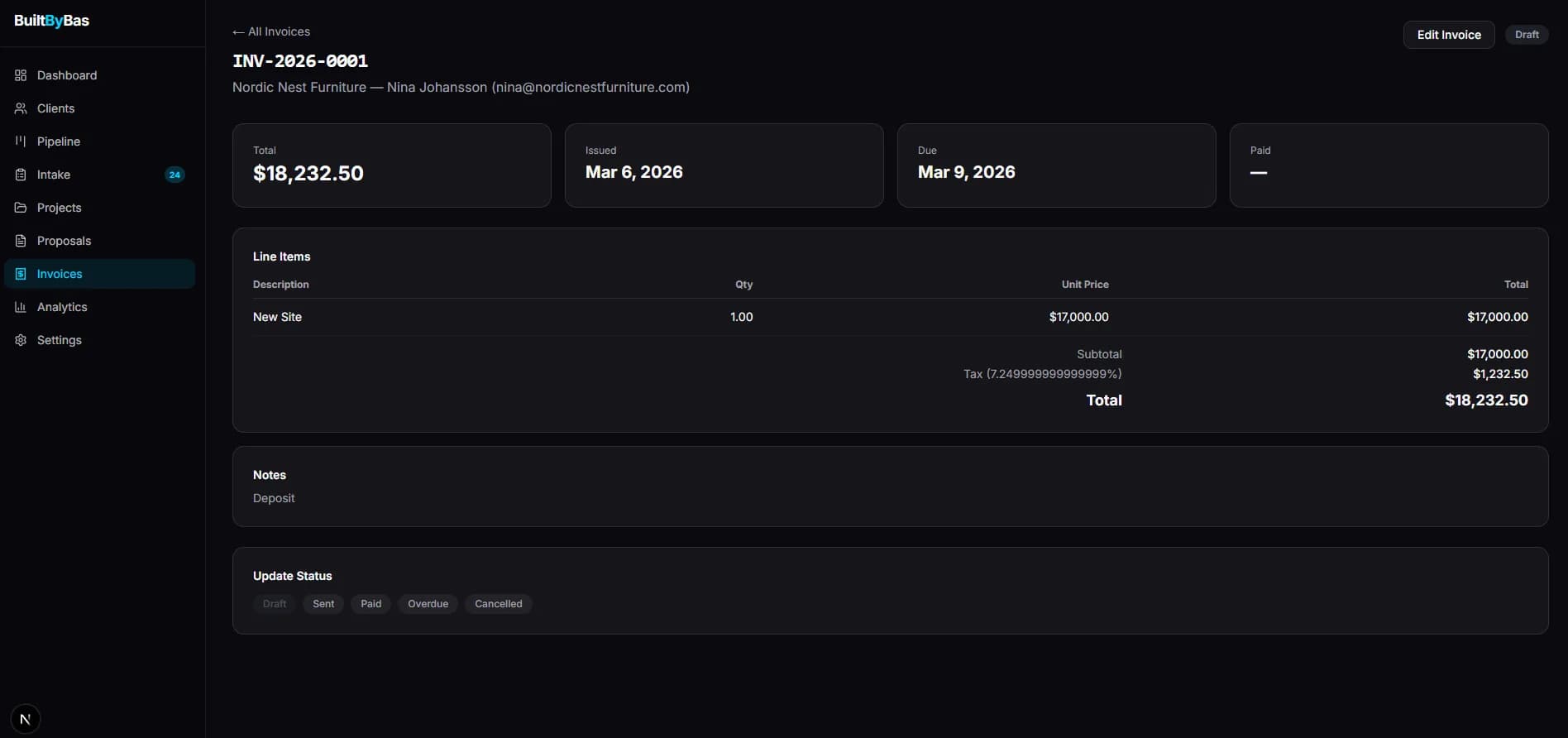The height and width of the screenshot is (738, 1568).
Task: Click the Clients people icon
Action: (x=21, y=108)
